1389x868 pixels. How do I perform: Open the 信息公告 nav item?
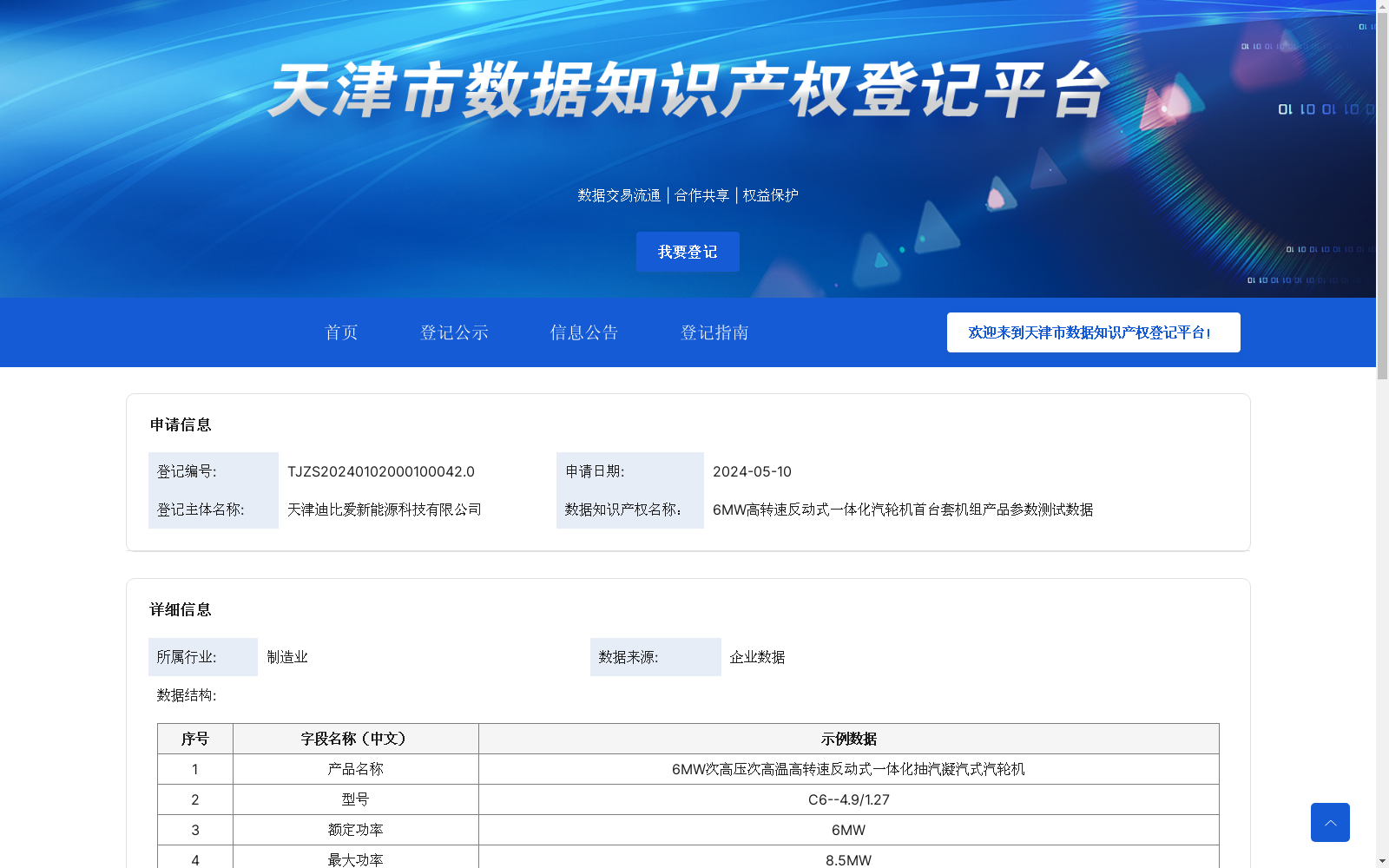click(x=584, y=332)
